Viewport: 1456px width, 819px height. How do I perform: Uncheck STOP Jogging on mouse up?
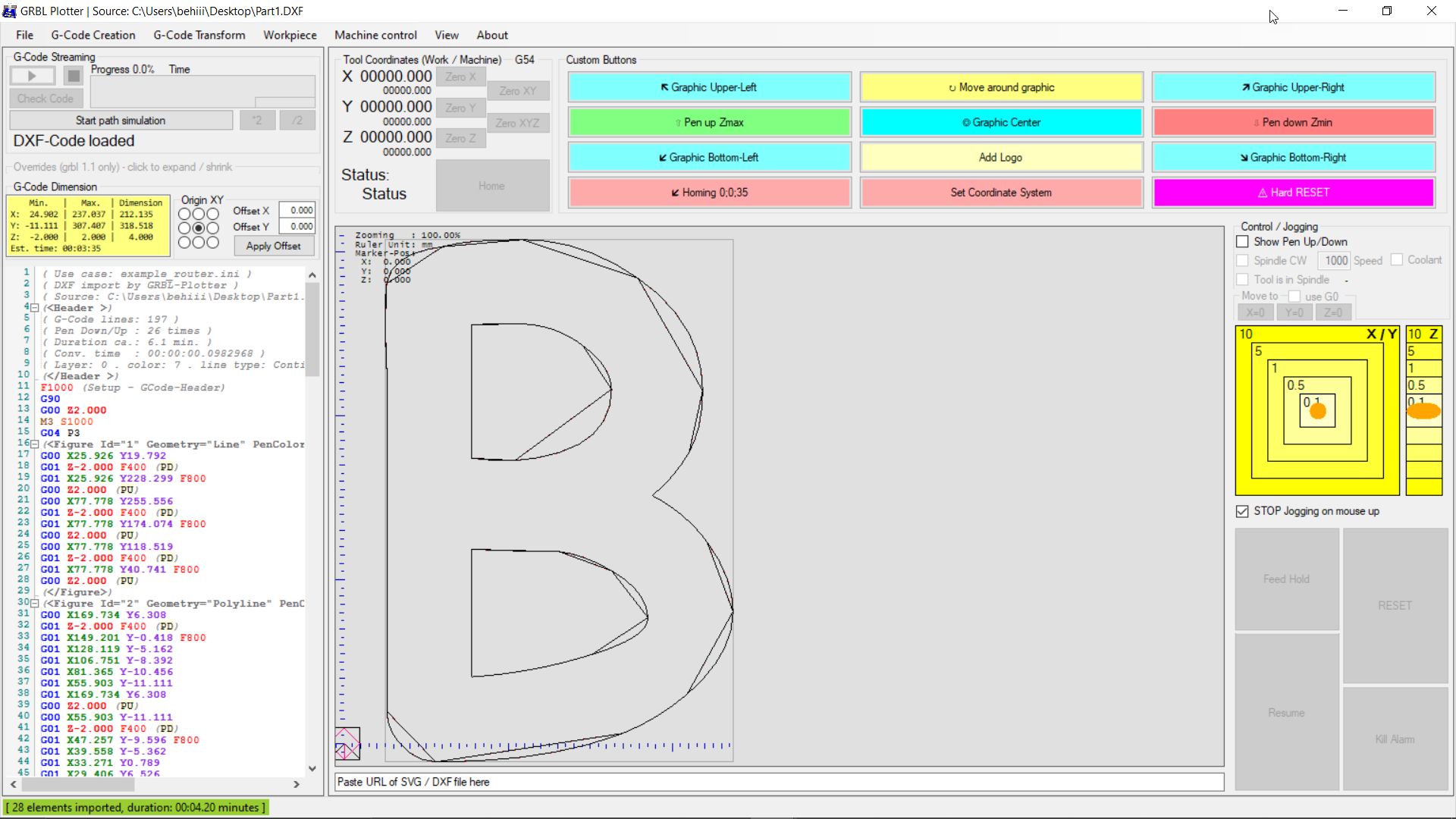tap(1242, 512)
